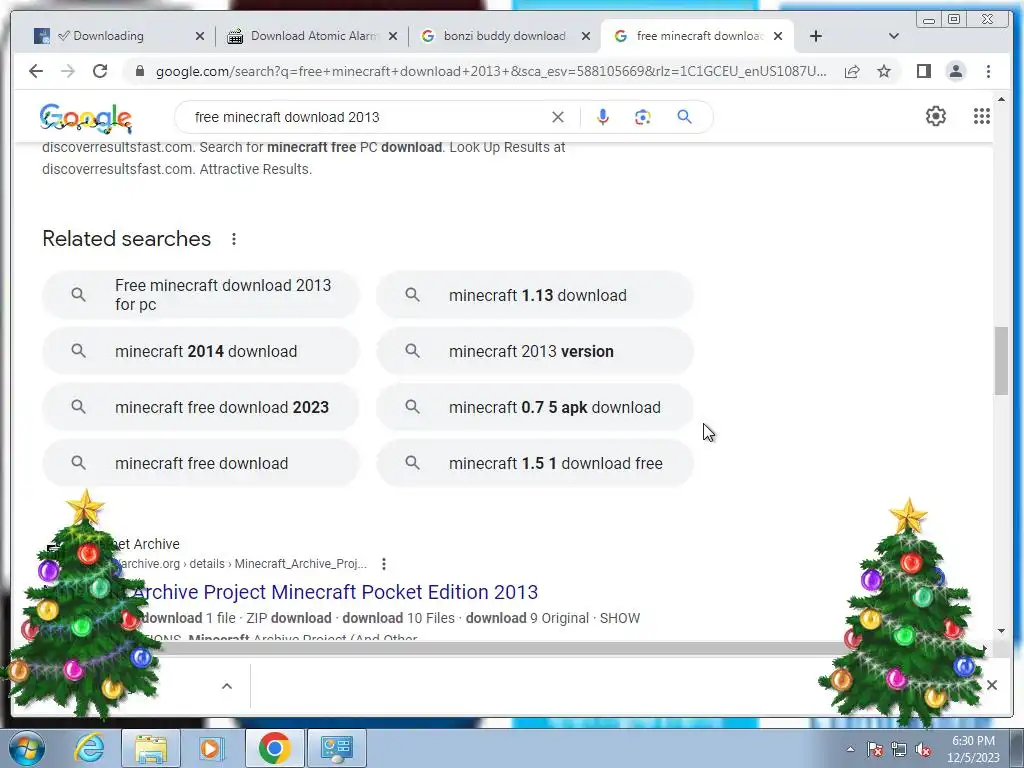Open the Windows Start menu
The height and width of the screenshot is (768, 1024).
(26, 748)
